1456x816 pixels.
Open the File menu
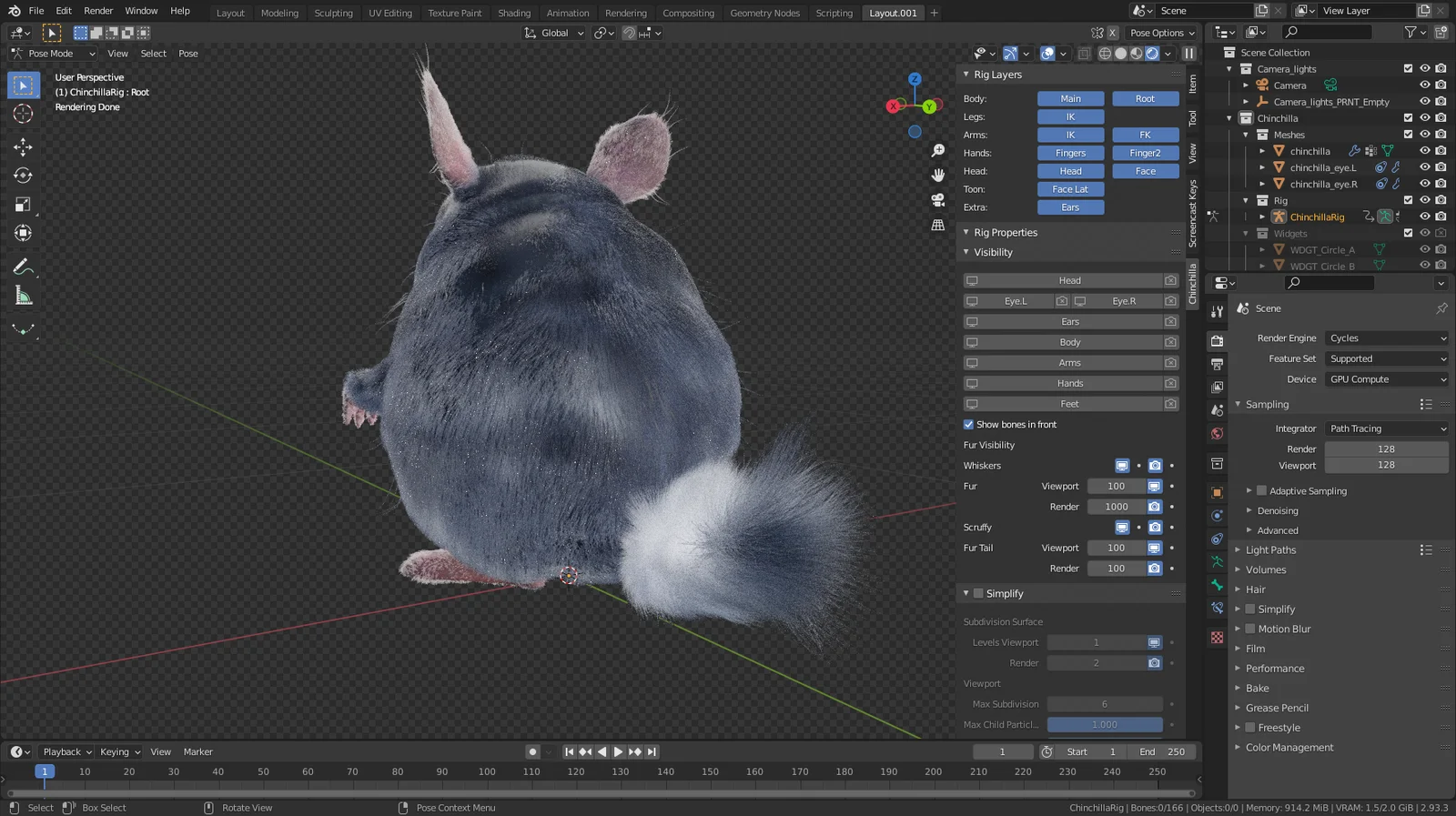click(x=36, y=11)
